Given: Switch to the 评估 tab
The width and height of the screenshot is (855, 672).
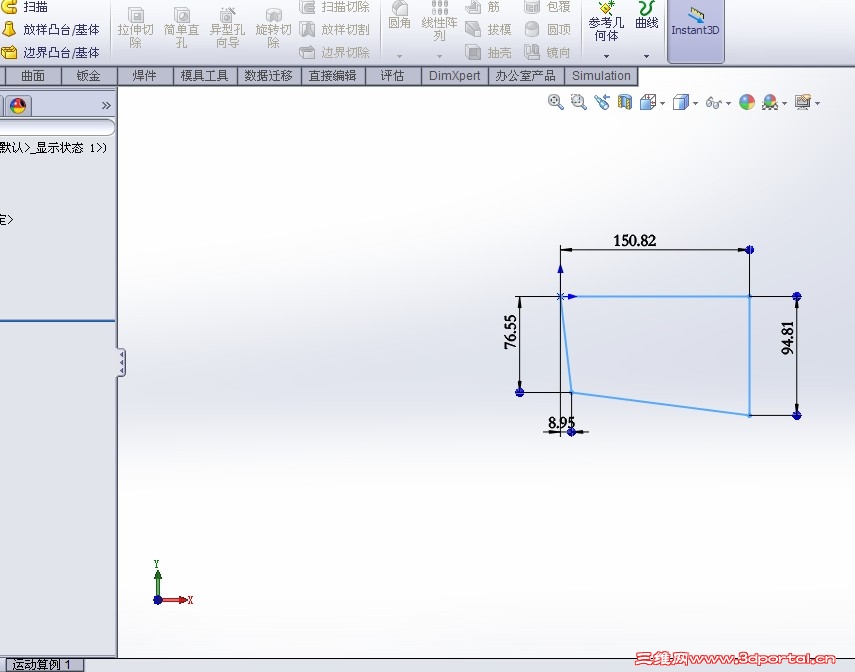Looking at the screenshot, I should (x=393, y=76).
